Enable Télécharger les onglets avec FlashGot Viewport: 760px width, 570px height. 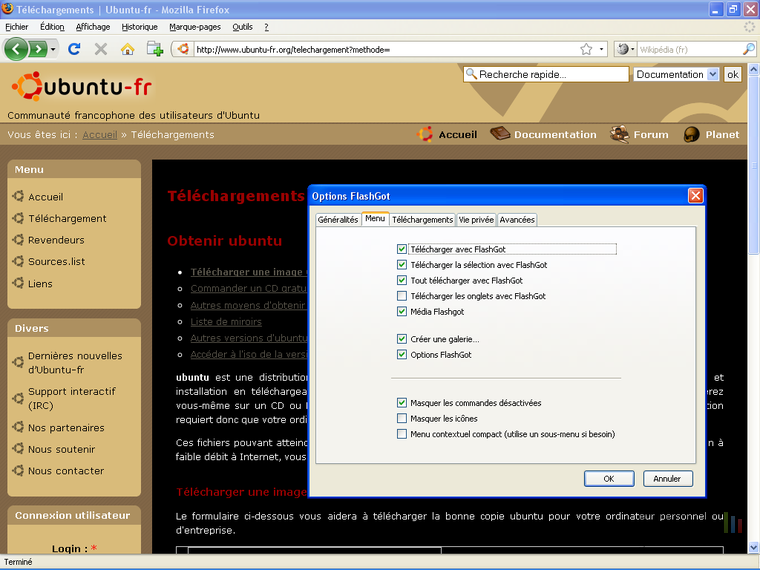click(402, 296)
